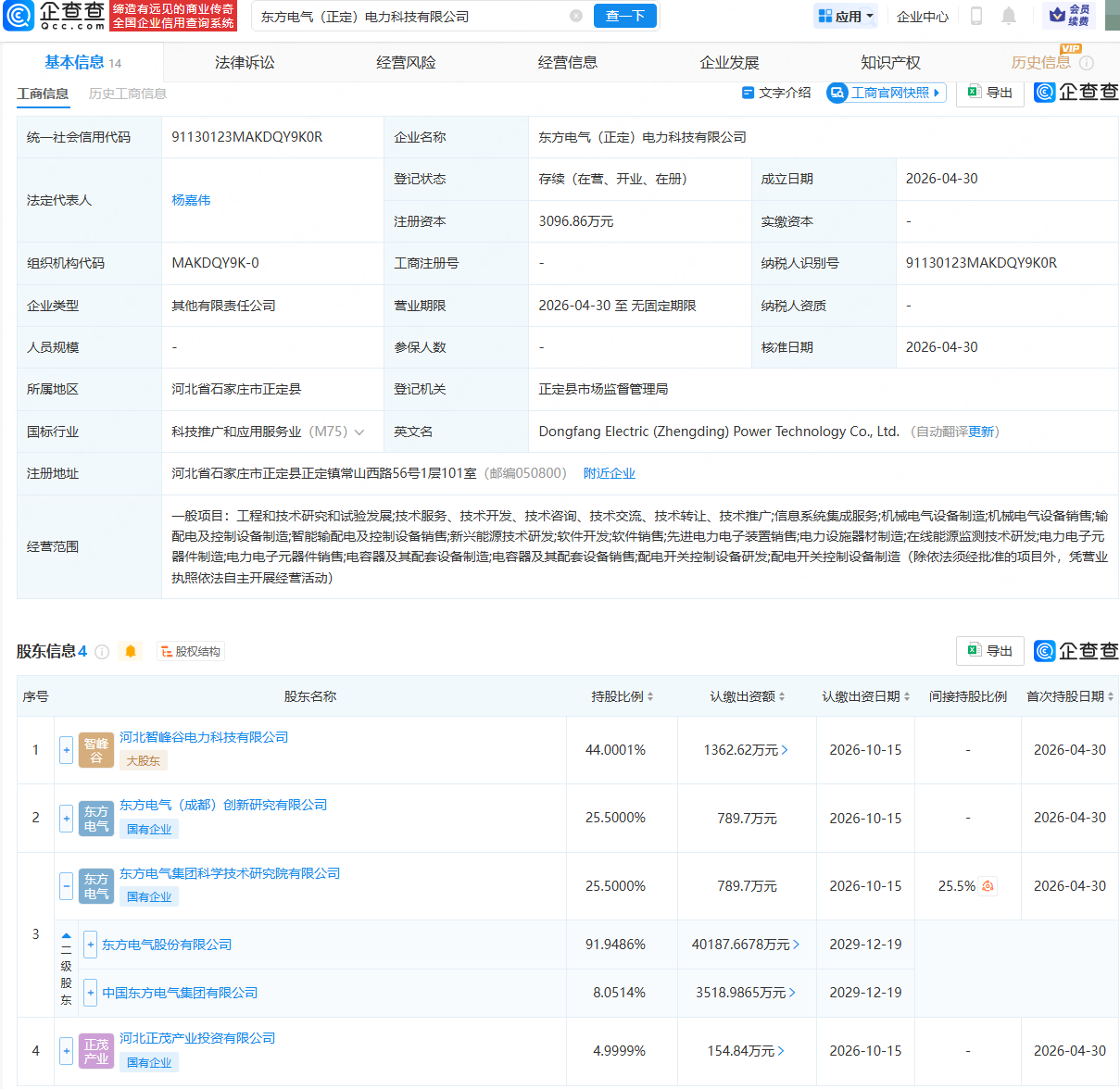
Task: Expand 中国东方电气集团有限公司 sub-row
Action: pos(90,993)
